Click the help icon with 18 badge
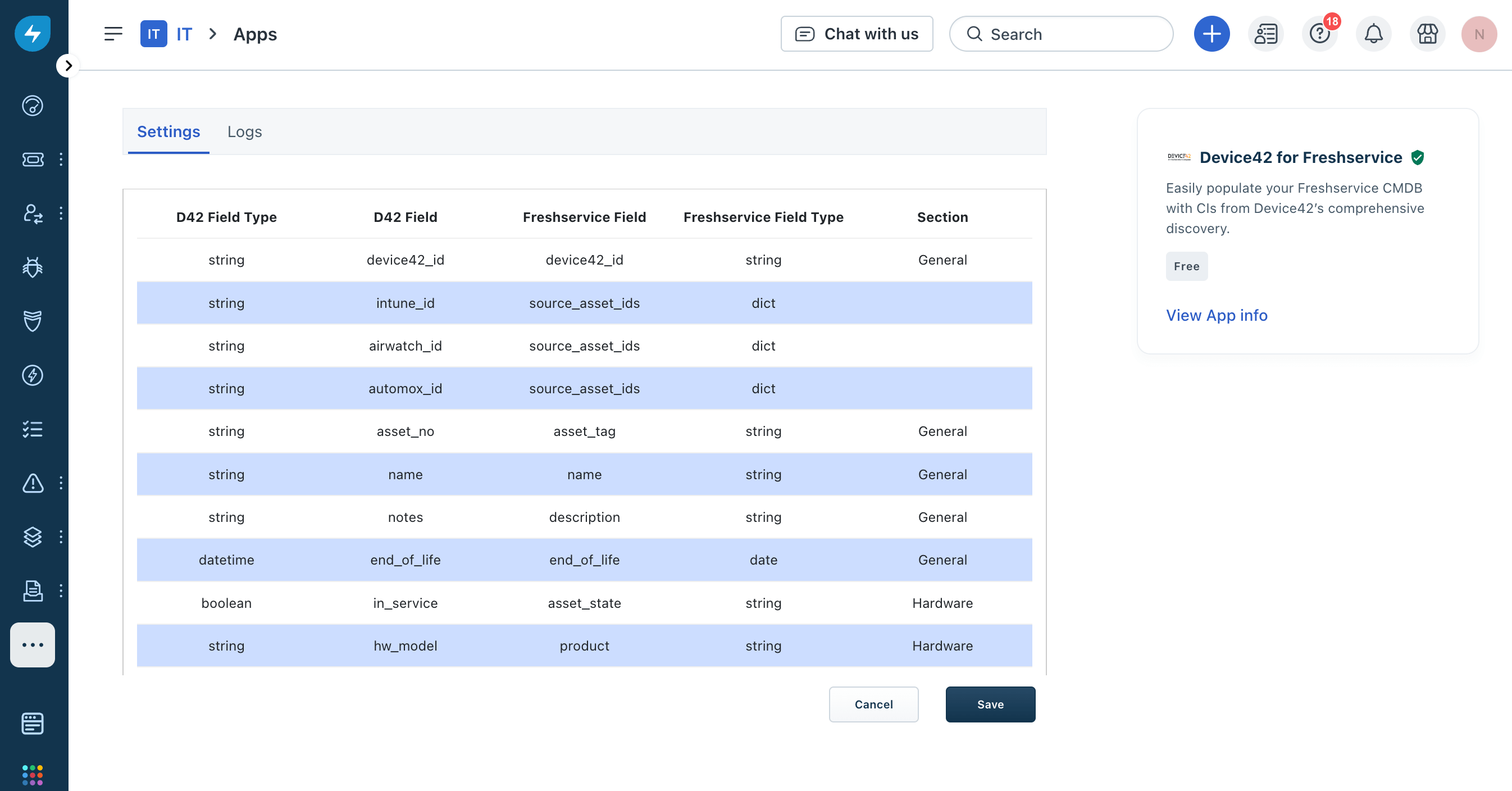Viewport: 1512px width, 791px height. coord(1319,34)
